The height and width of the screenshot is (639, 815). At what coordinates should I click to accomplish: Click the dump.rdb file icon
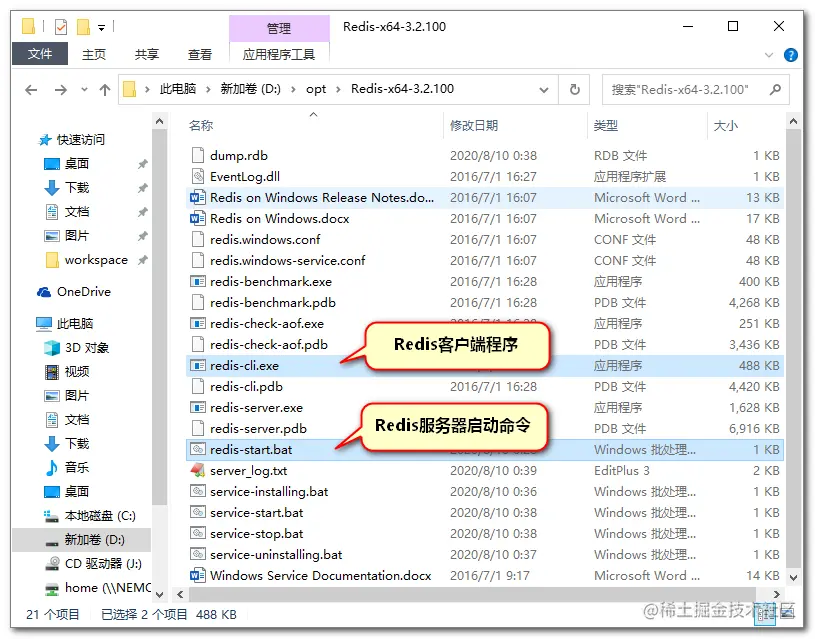pos(198,155)
